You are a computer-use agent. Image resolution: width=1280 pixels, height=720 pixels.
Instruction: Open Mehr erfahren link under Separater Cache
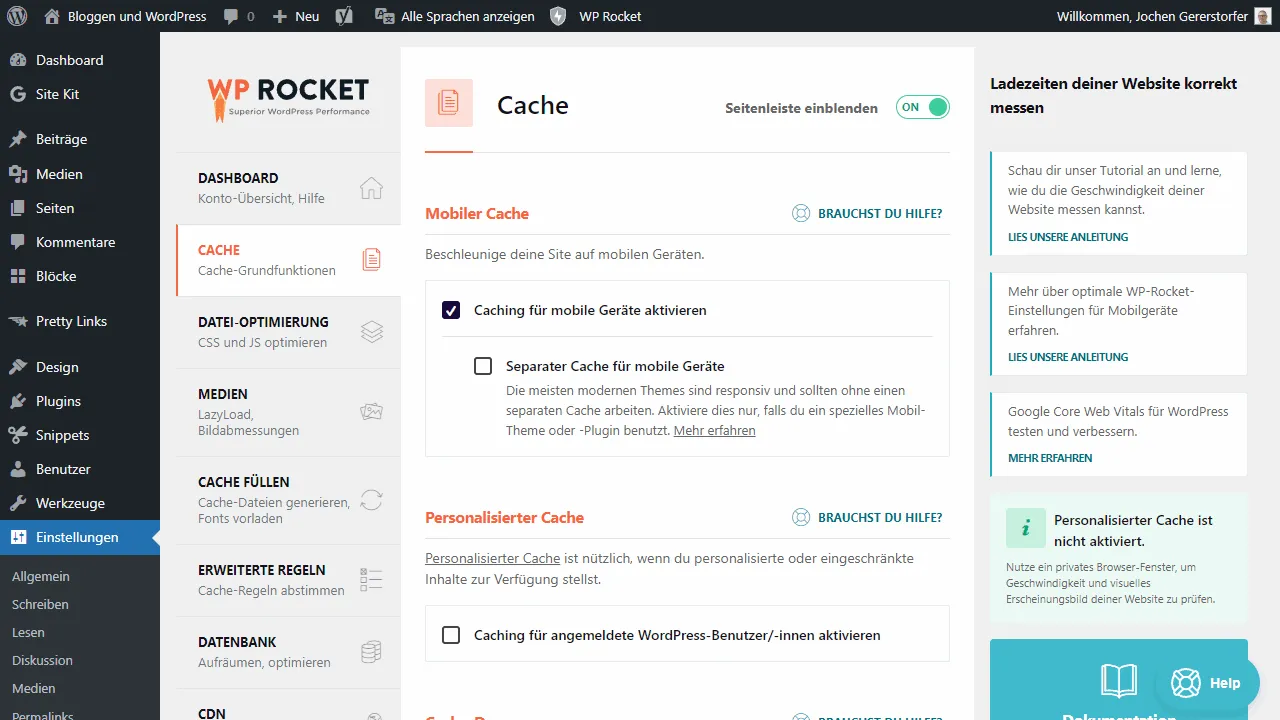pos(714,430)
